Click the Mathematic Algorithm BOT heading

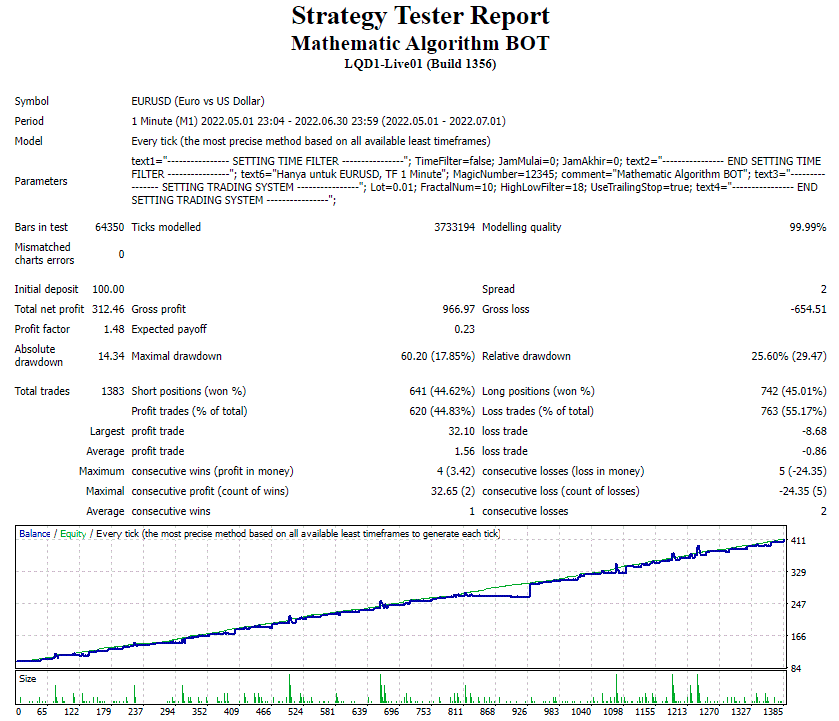coord(419,42)
